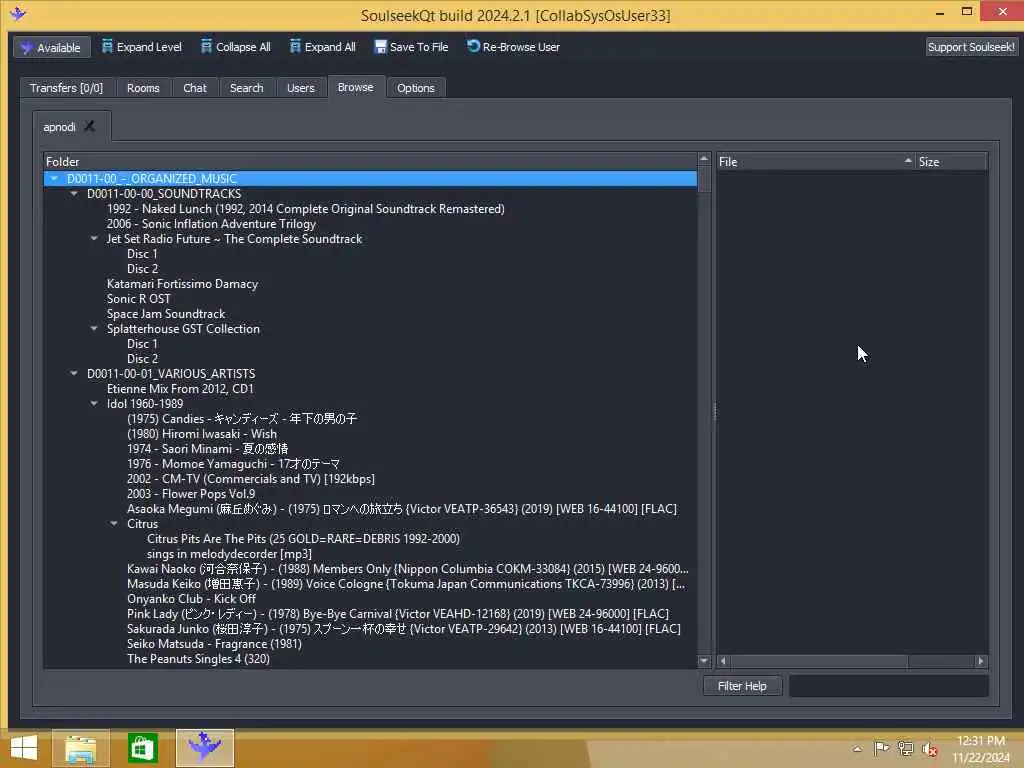Select the apnodi user tab
1024x768 pixels.
pyautogui.click(x=59, y=127)
